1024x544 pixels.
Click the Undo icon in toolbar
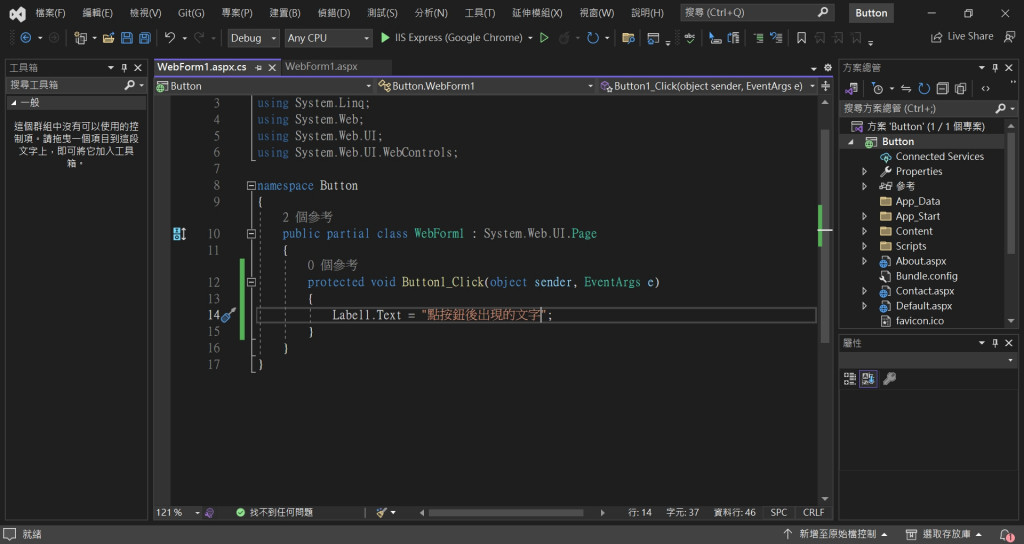(x=170, y=38)
